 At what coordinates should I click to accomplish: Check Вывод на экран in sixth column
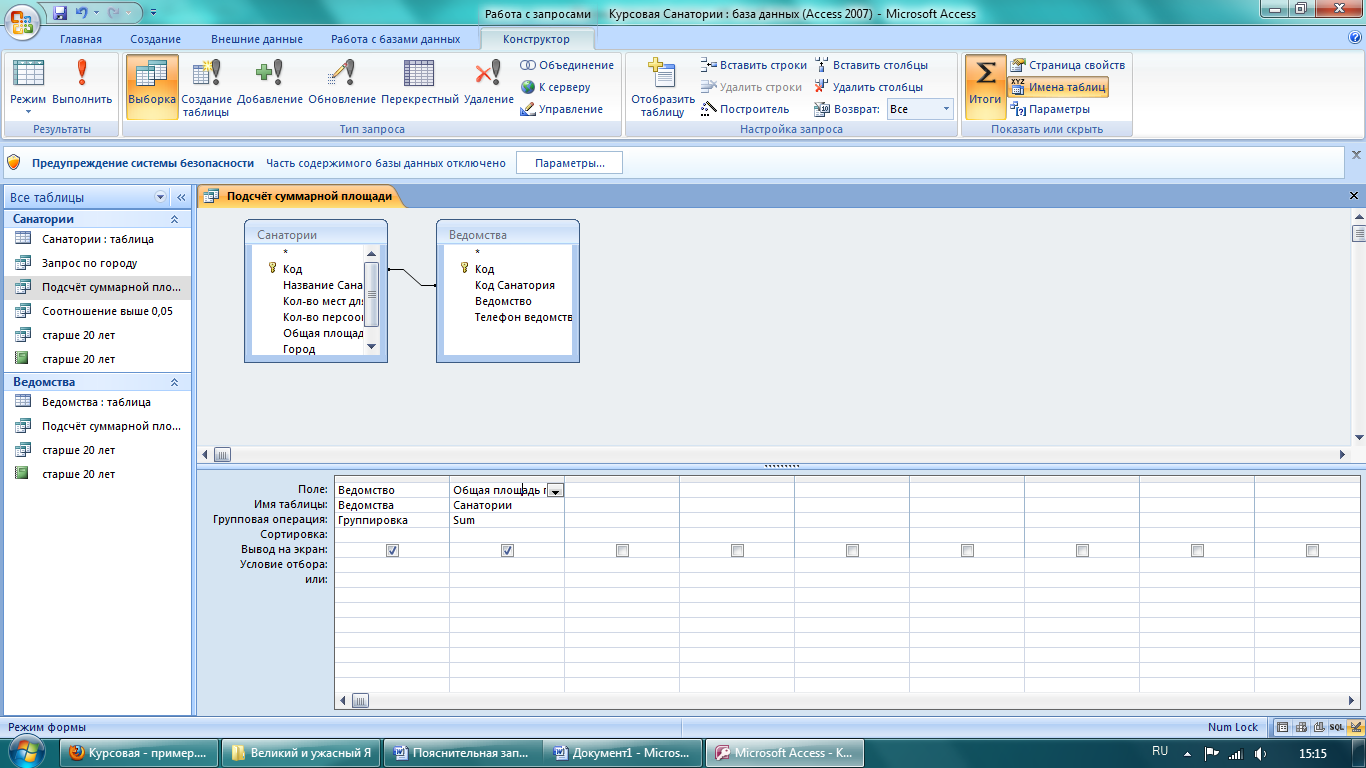click(967, 550)
